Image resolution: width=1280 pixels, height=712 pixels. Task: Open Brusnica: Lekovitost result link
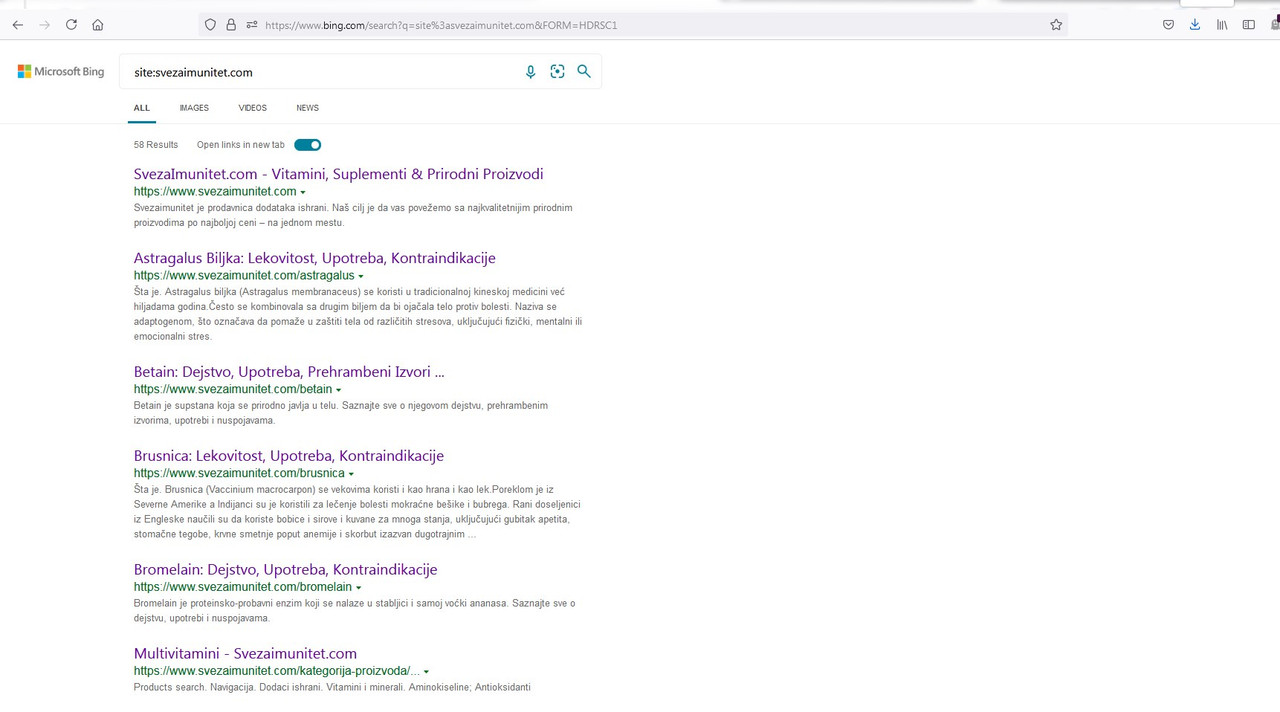click(x=289, y=456)
